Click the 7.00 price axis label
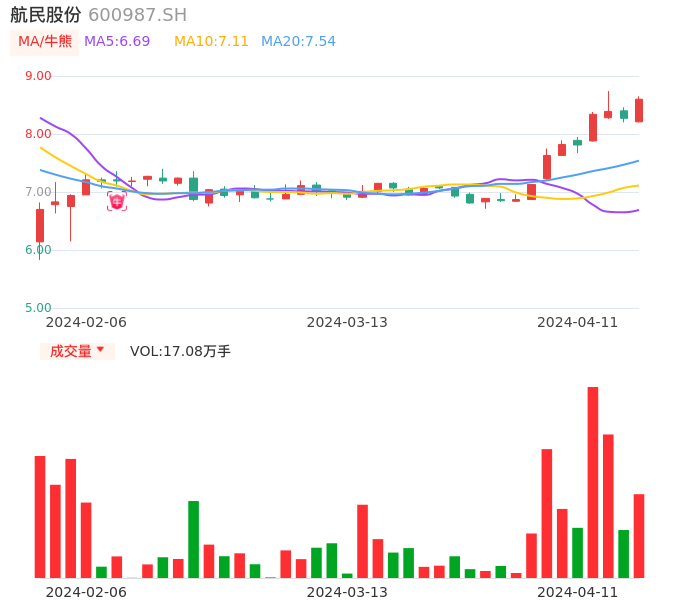 (x=38, y=192)
